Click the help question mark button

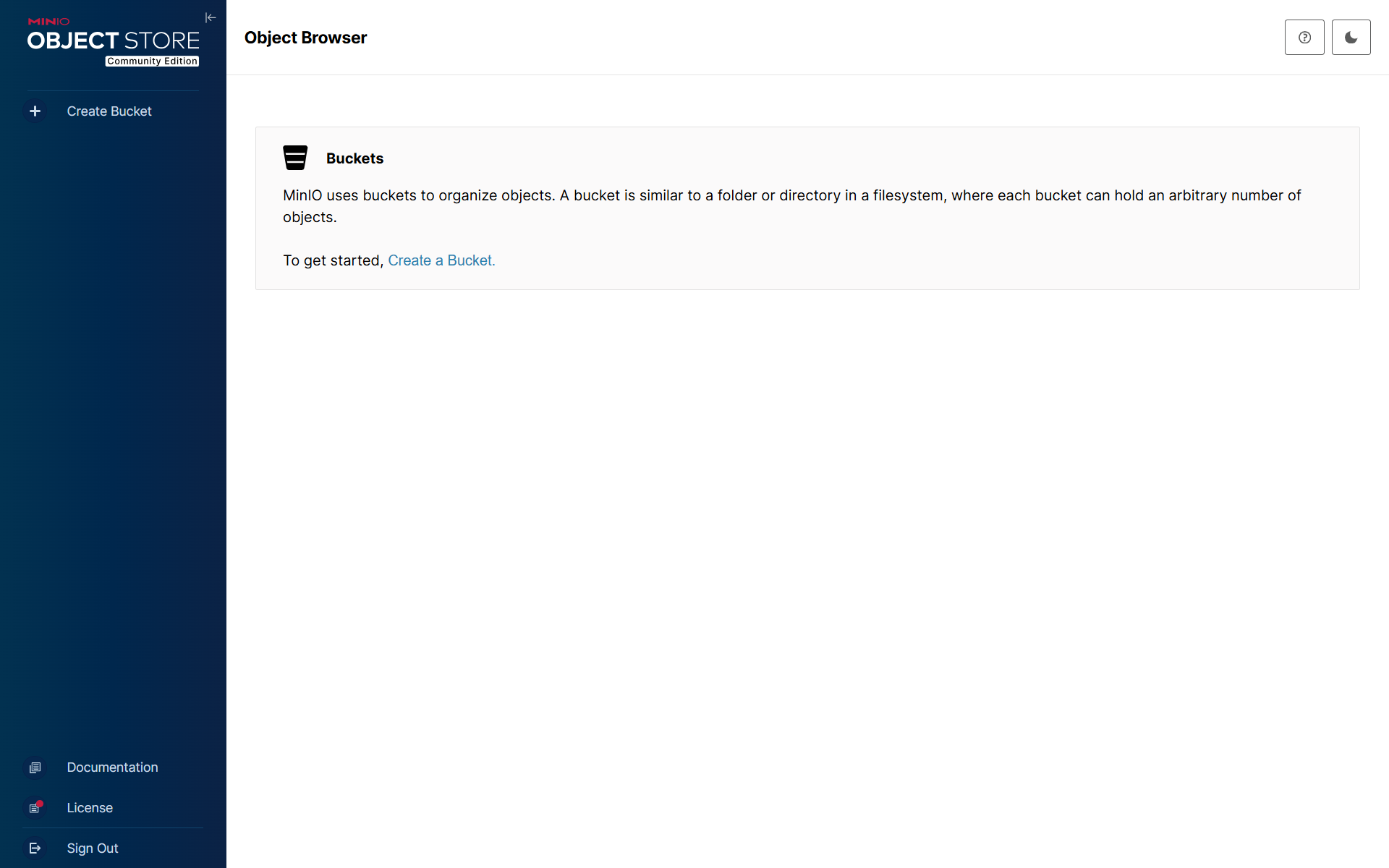[x=1304, y=38]
